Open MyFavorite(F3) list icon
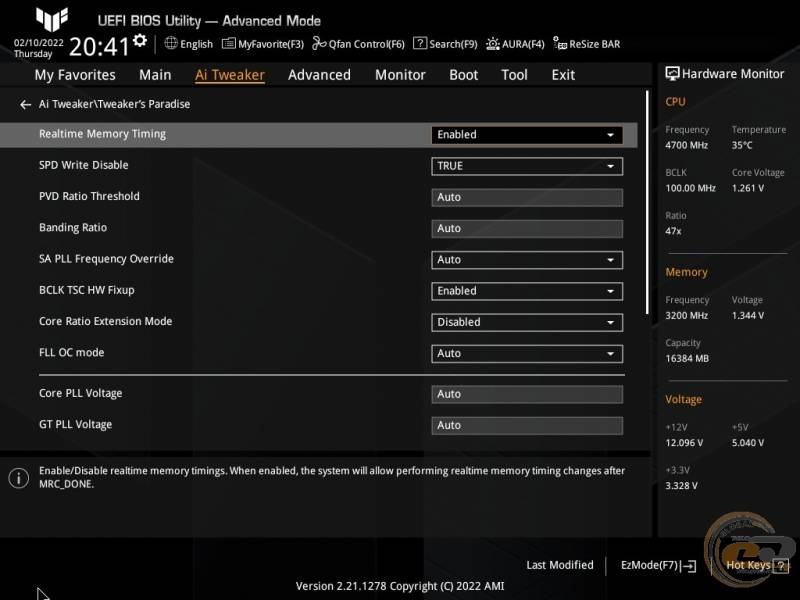Image resolution: width=800 pixels, height=600 pixels. point(229,44)
